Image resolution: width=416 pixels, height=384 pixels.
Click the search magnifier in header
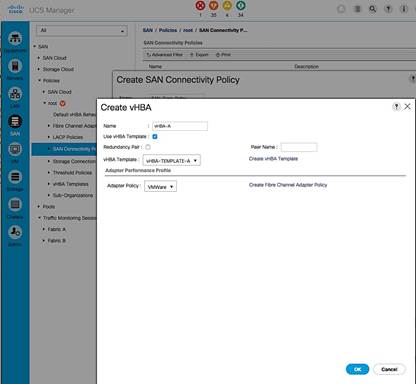click(x=373, y=9)
